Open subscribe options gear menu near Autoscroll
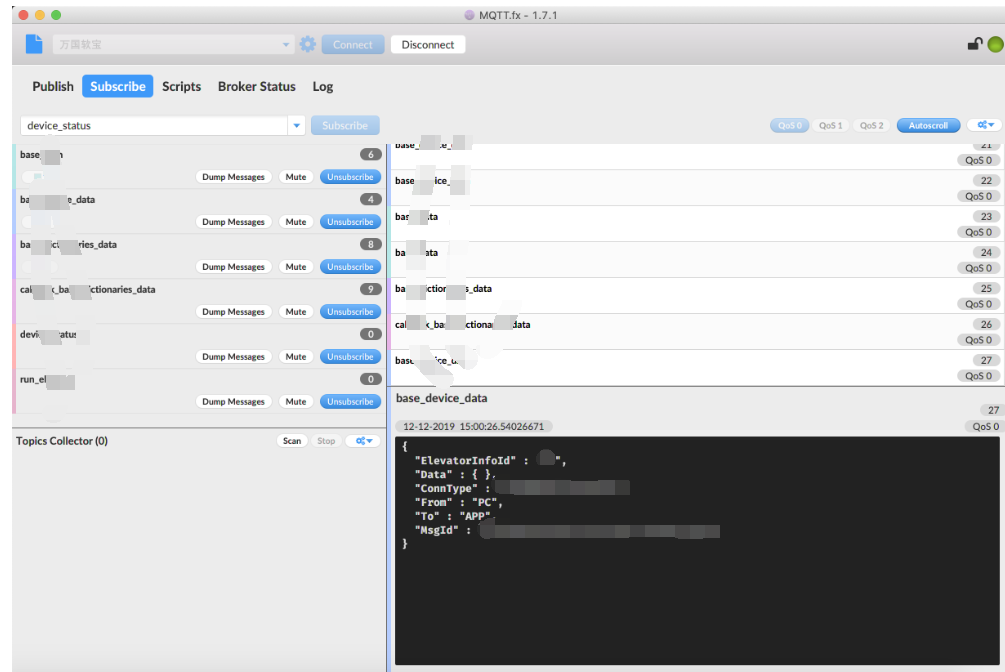Viewport: 1005px width, 672px height. [x=985, y=125]
